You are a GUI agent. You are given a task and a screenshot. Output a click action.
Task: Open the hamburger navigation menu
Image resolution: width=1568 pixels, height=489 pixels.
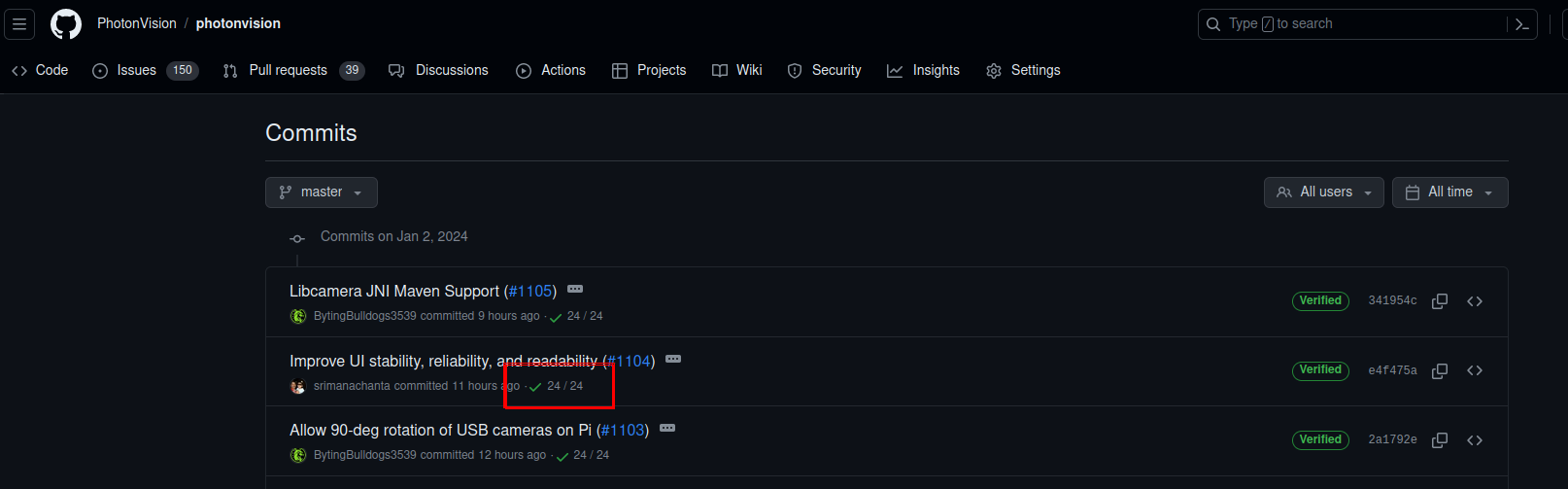point(19,24)
